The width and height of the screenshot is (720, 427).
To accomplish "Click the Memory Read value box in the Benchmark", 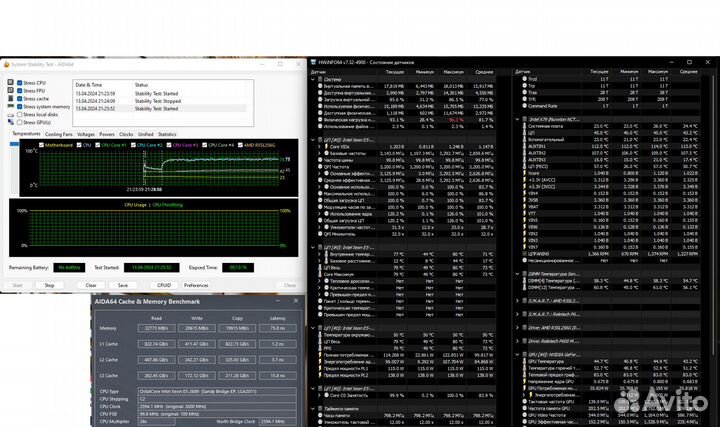I will pos(156,328).
